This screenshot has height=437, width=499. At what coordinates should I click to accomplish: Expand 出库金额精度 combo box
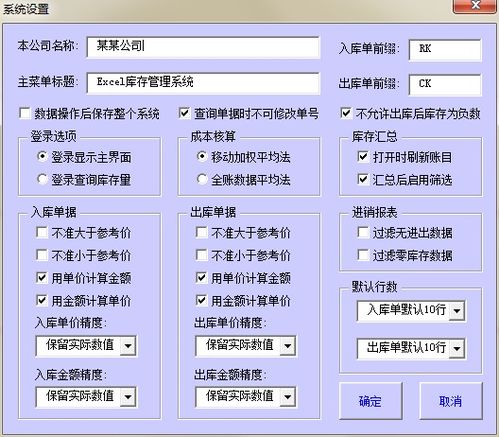coord(288,397)
